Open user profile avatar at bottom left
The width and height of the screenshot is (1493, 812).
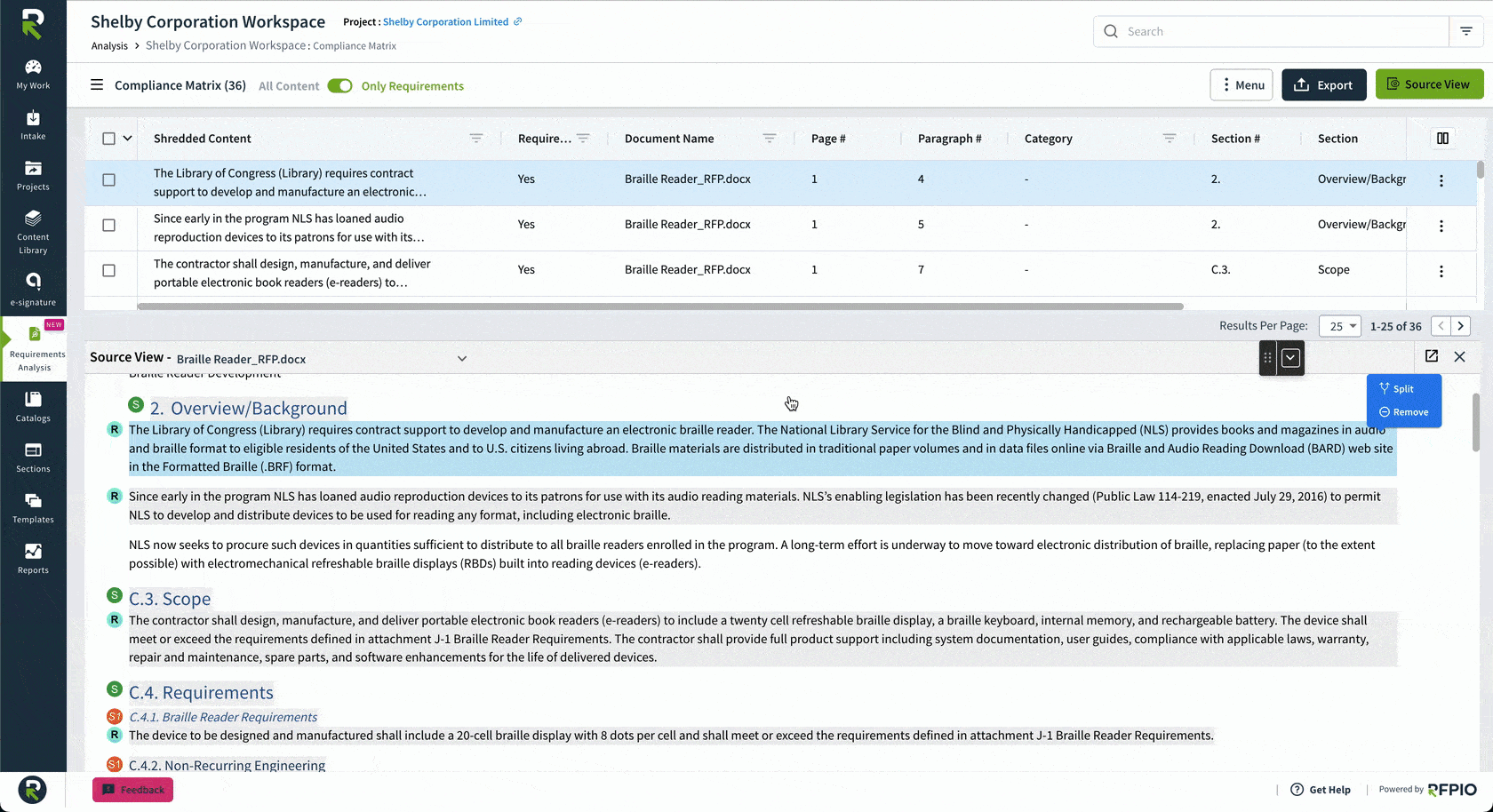32,790
